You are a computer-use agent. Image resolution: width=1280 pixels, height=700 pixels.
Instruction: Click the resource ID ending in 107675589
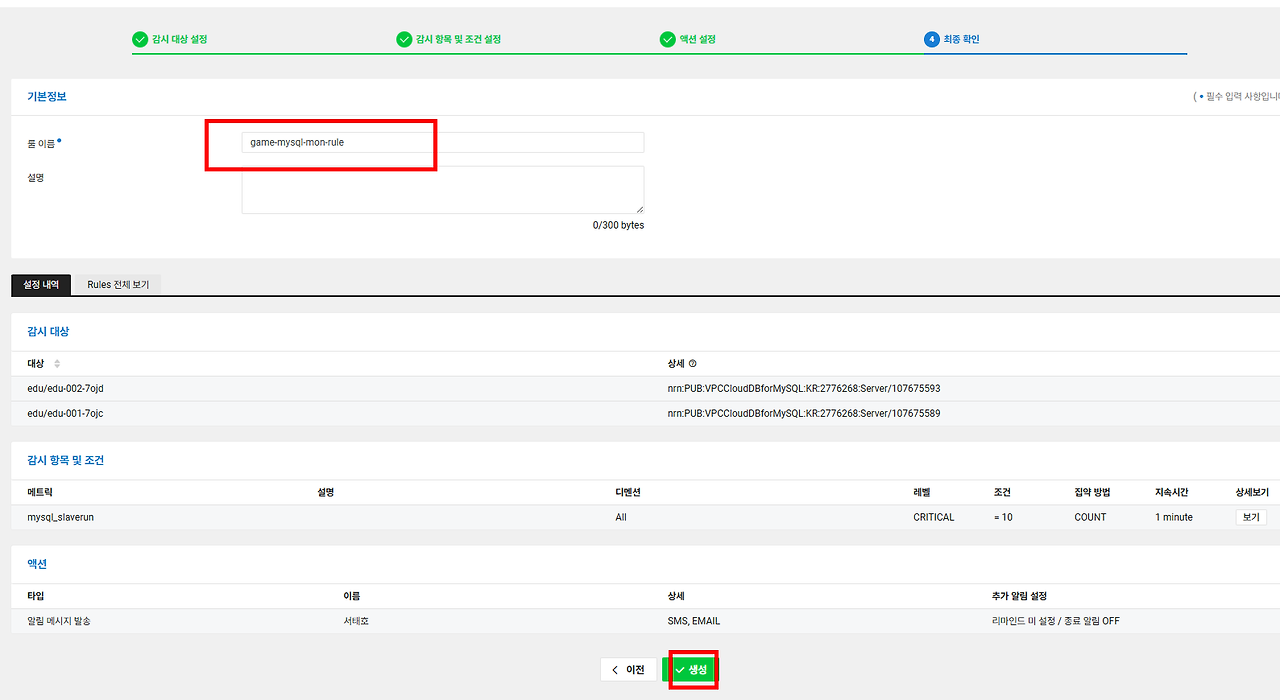[804, 413]
